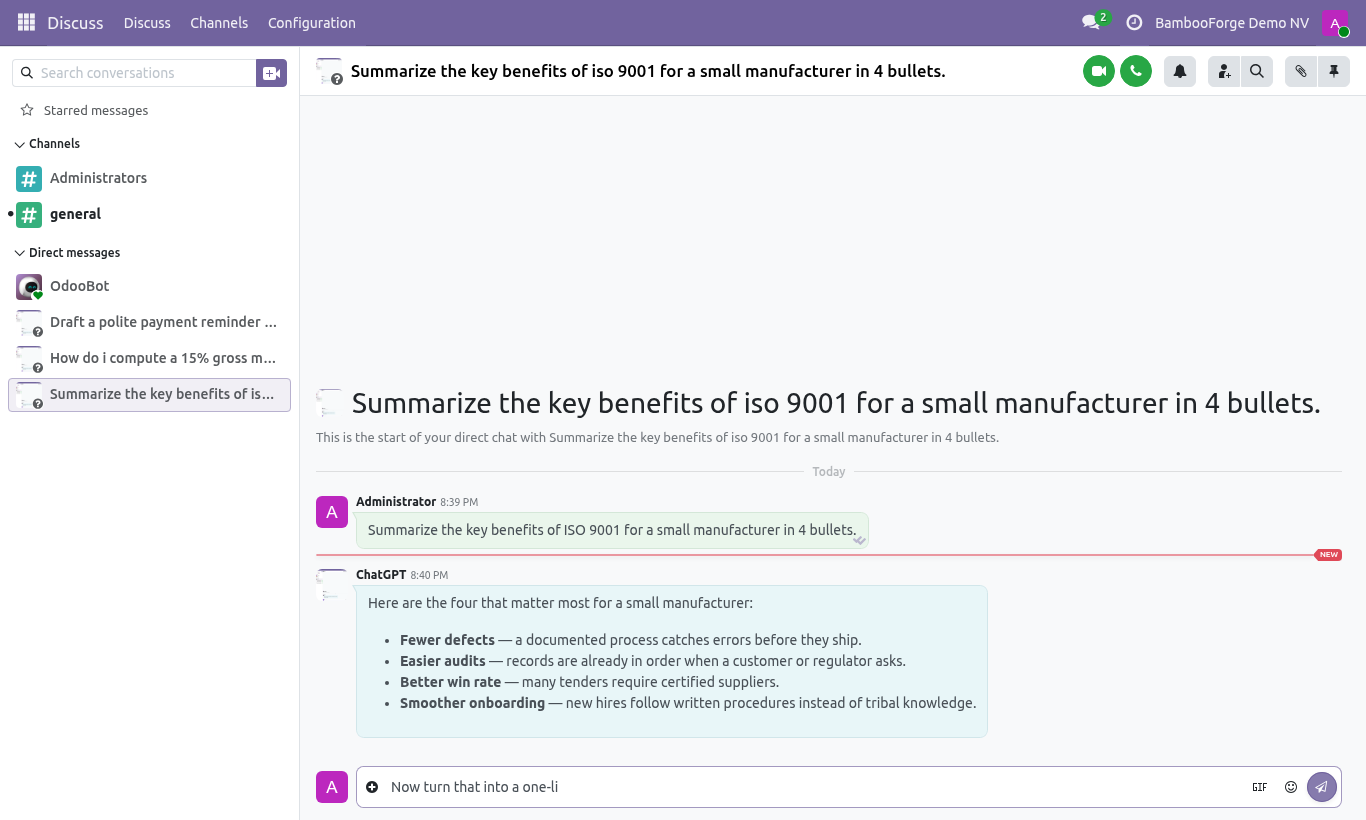Image resolution: width=1366 pixels, height=820 pixels.
Task: Open the GIF picker in composer
Action: point(1260,787)
